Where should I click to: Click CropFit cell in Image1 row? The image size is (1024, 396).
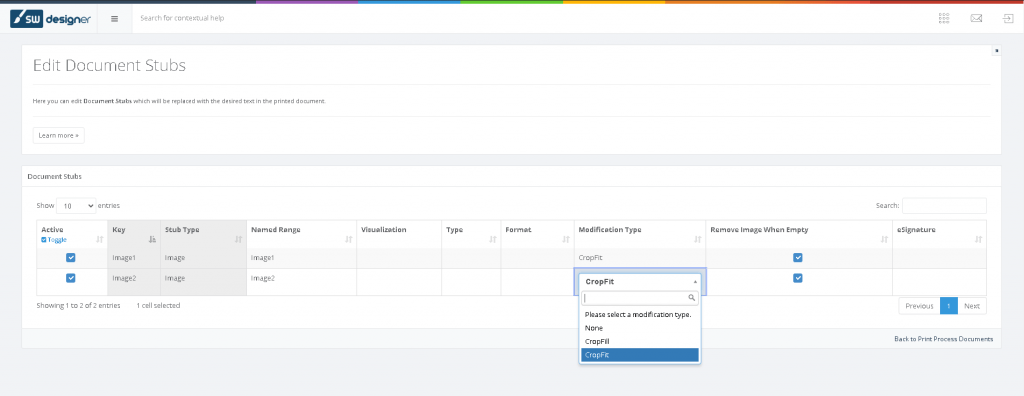click(x=640, y=258)
